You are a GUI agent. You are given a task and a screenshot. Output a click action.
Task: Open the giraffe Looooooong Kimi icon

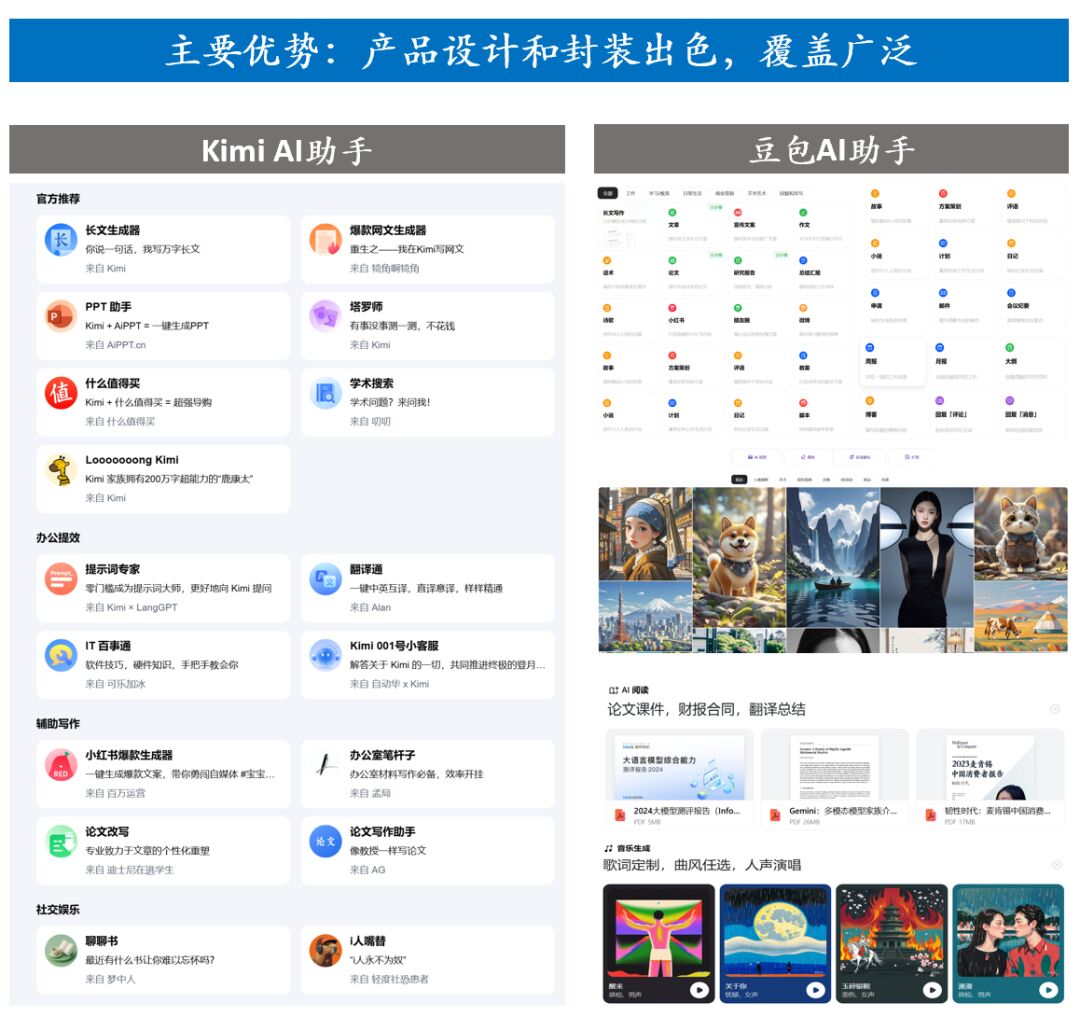point(61,469)
